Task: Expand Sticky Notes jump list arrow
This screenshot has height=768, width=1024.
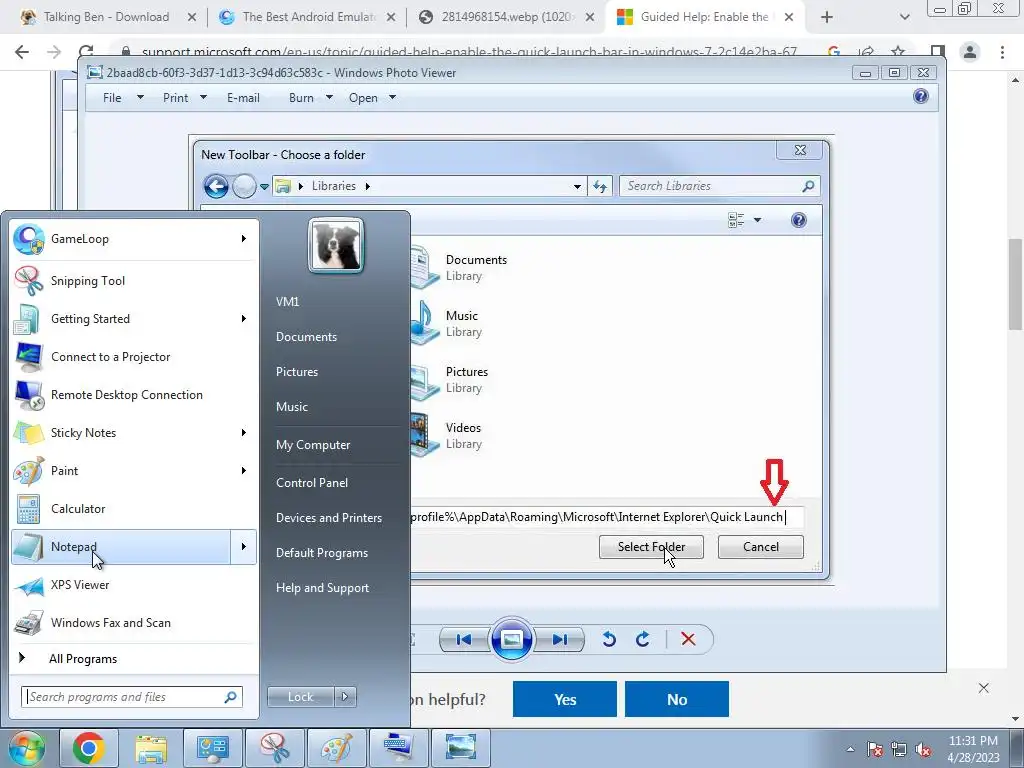Action: (244, 432)
